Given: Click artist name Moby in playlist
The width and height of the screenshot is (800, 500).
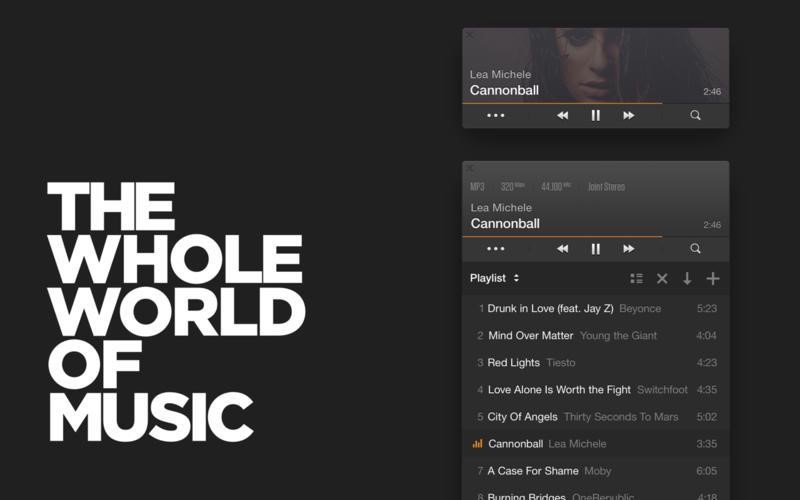Looking at the screenshot, I should point(597,470).
